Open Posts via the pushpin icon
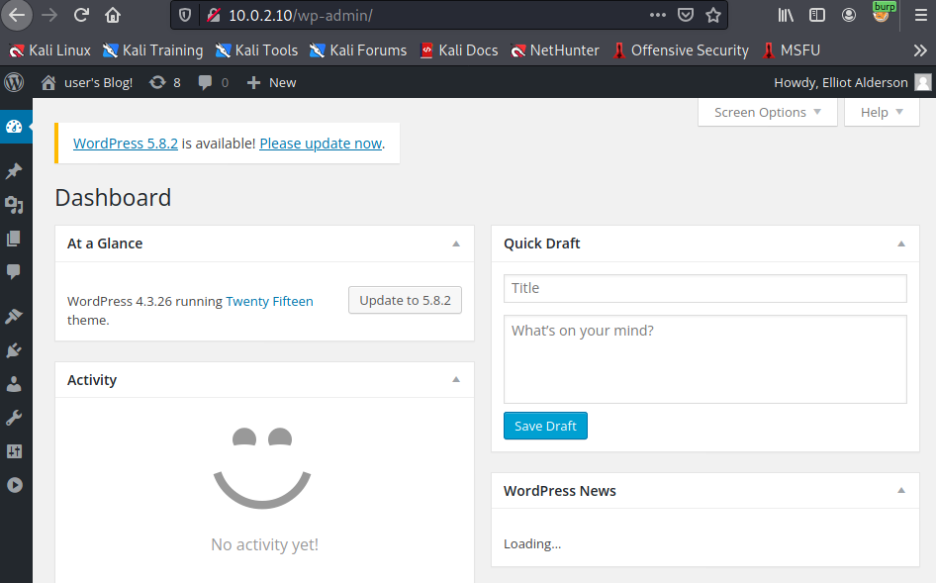Image resolution: width=936 pixels, height=583 pixels. (14, 171)
